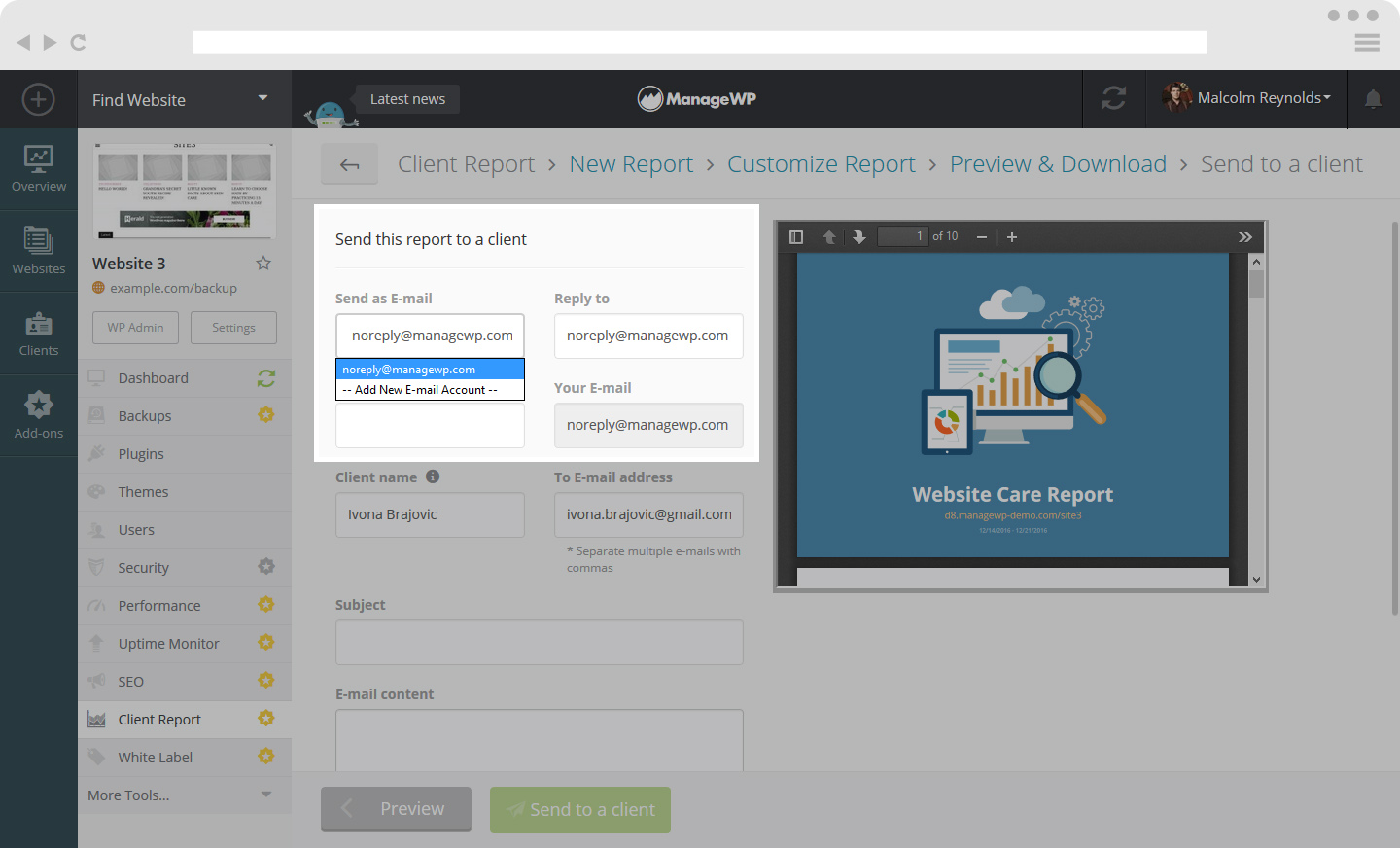Open Malcolm Reynolds user menu

pyautogui.click(x=1246, y=98)
